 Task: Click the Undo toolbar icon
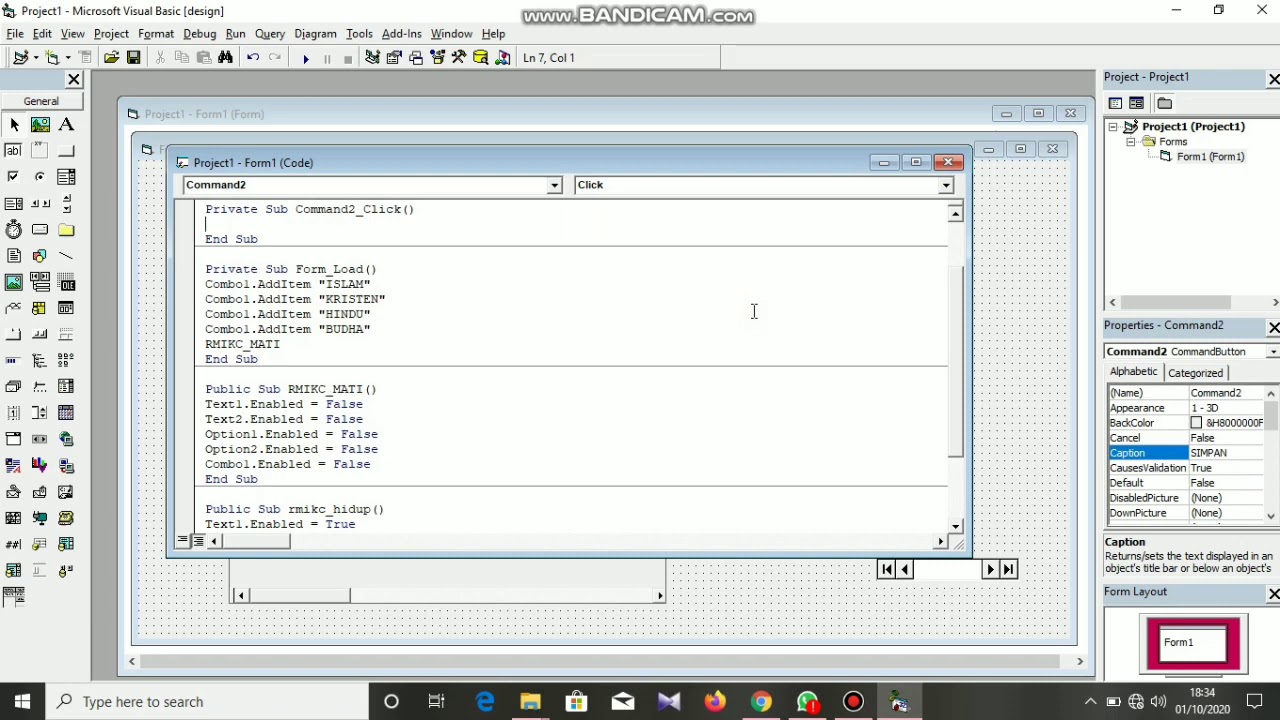[x=253, y=58]
